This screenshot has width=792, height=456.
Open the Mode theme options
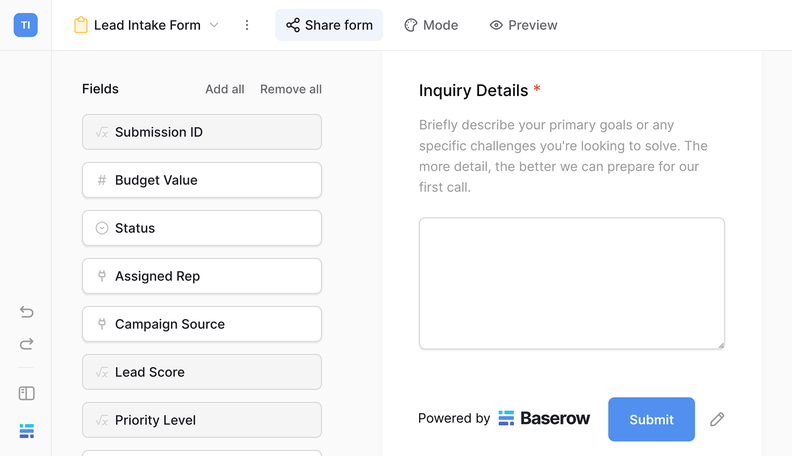[x=431, y=25]
